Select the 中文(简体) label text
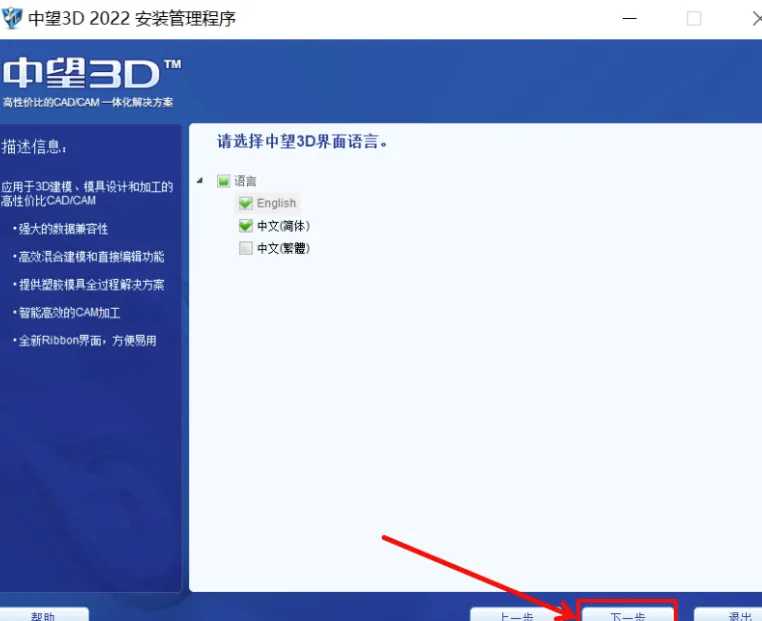 (x=283, y=226)
